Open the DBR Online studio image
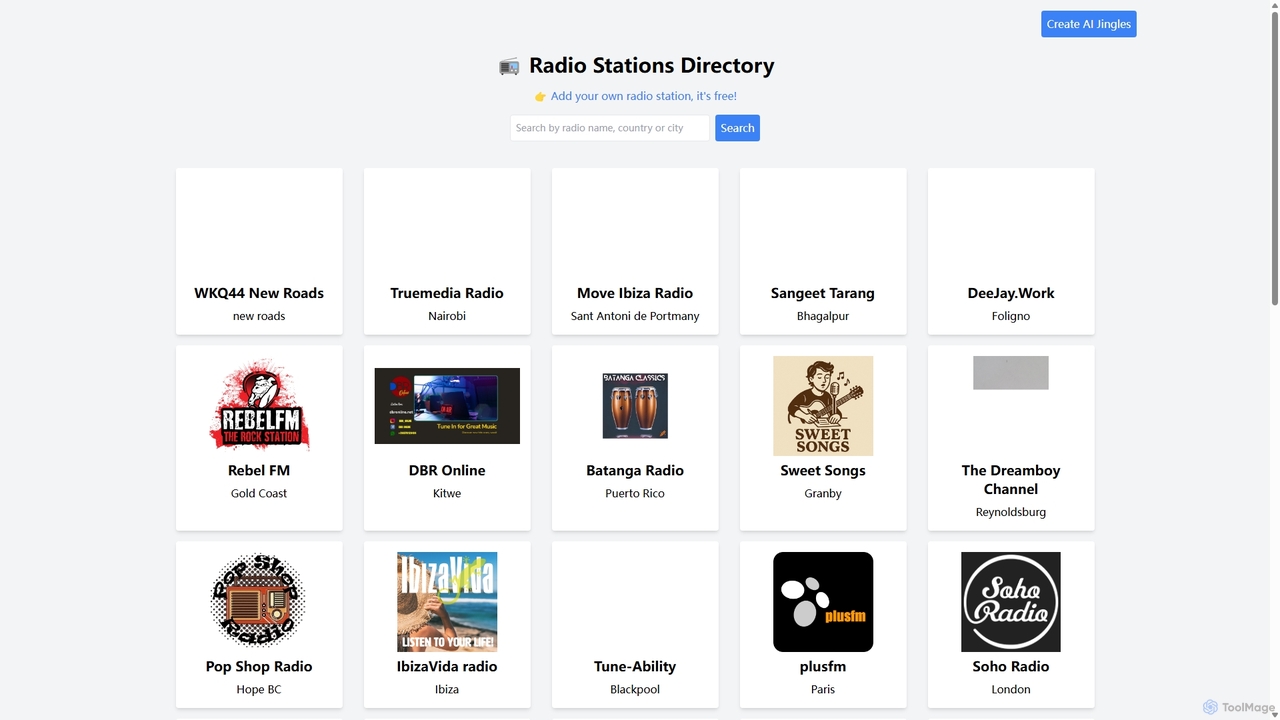 pos(447,406)
